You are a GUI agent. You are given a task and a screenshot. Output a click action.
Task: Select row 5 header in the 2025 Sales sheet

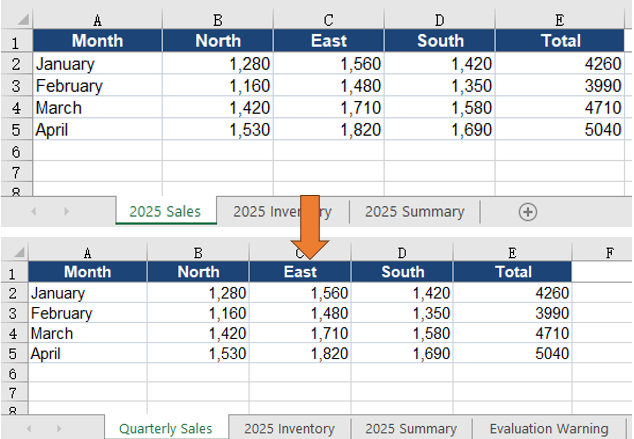[16, 129]
